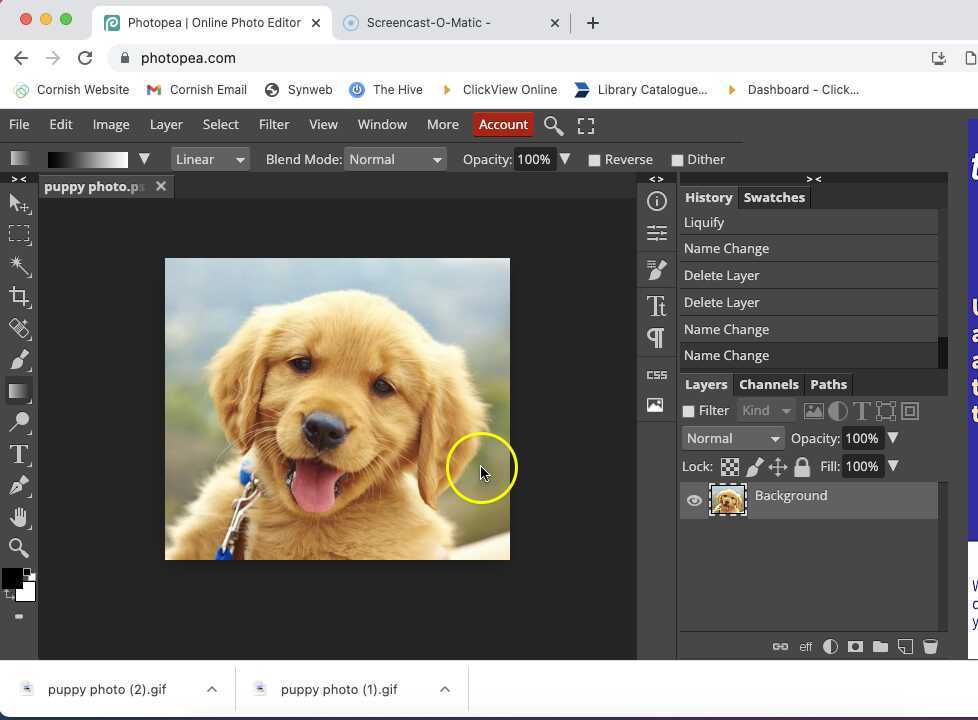This screenshot has width=978, height=720.
Task: Select the Move tool
Action: tap(19, 203)
